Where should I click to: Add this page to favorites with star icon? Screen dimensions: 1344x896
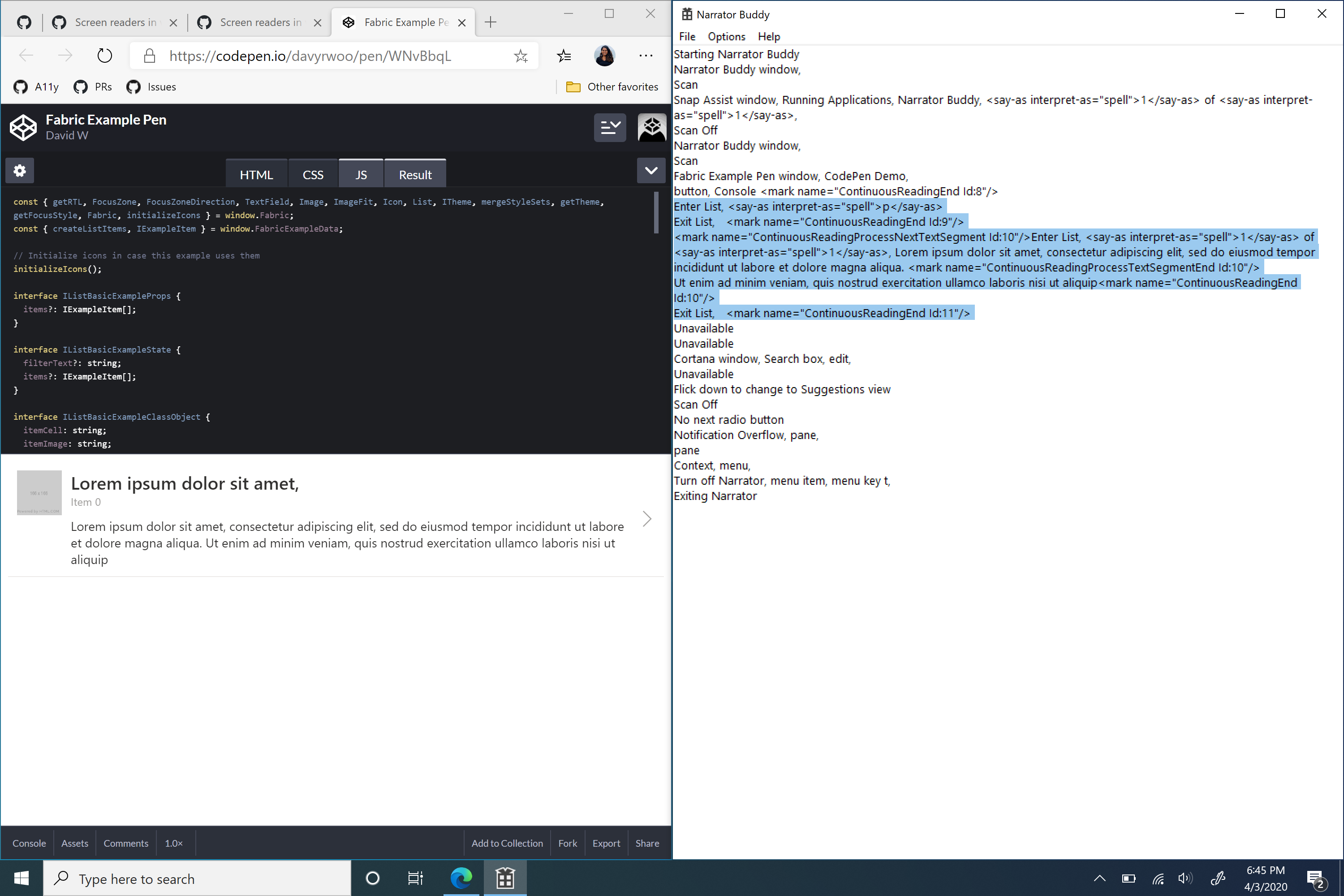tap(521, 56)
